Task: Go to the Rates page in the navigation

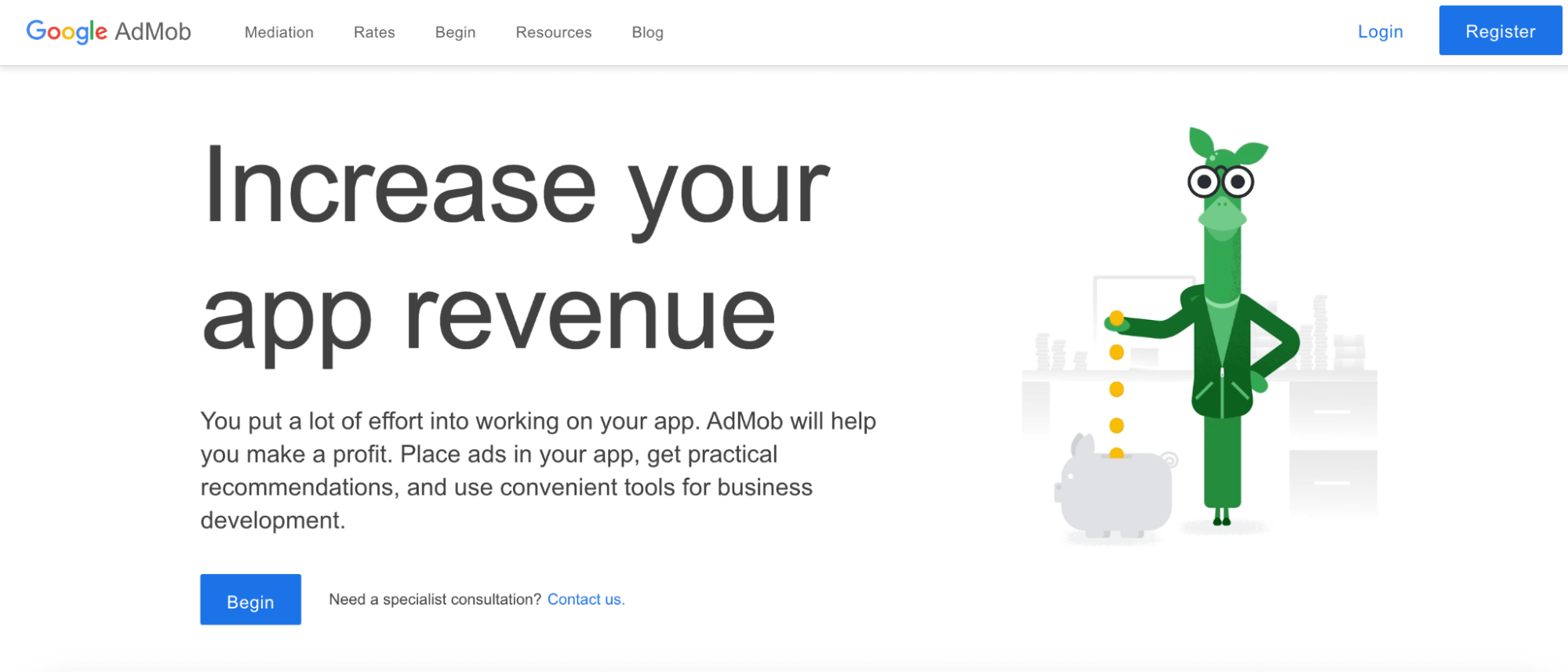Action: click(x=374, y=32)
